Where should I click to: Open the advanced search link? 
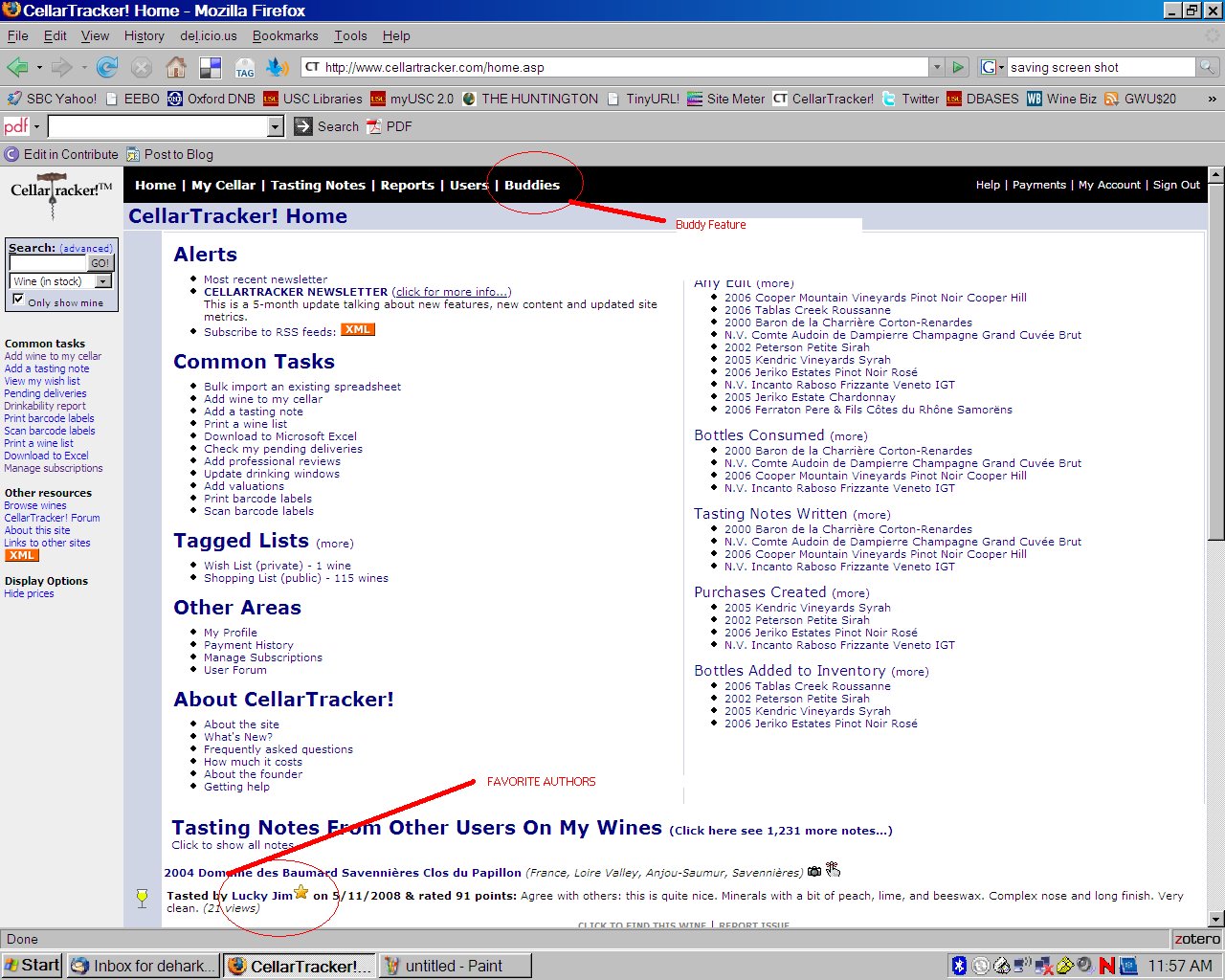86,248
